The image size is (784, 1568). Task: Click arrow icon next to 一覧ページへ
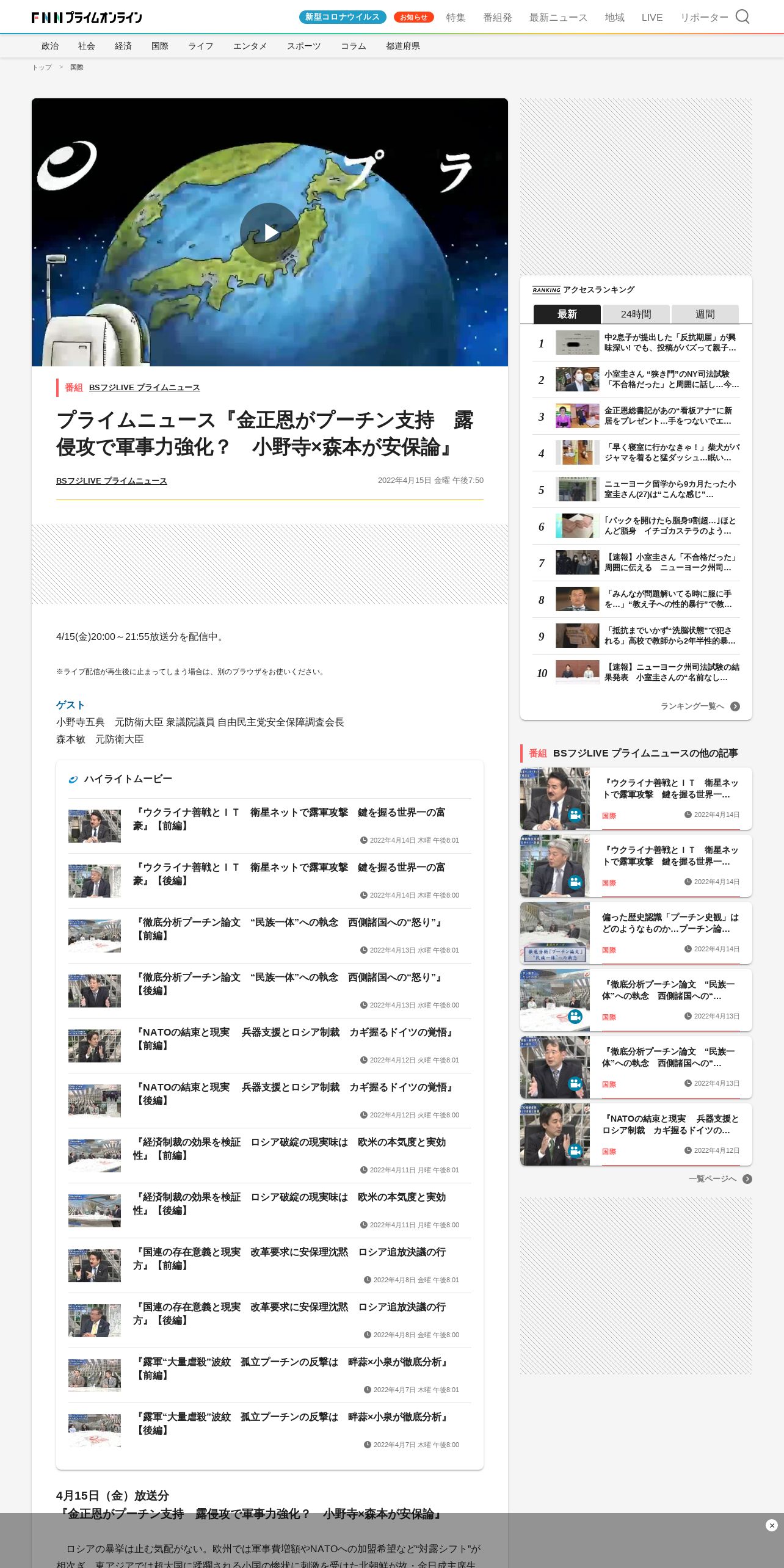coord(747,1179)
